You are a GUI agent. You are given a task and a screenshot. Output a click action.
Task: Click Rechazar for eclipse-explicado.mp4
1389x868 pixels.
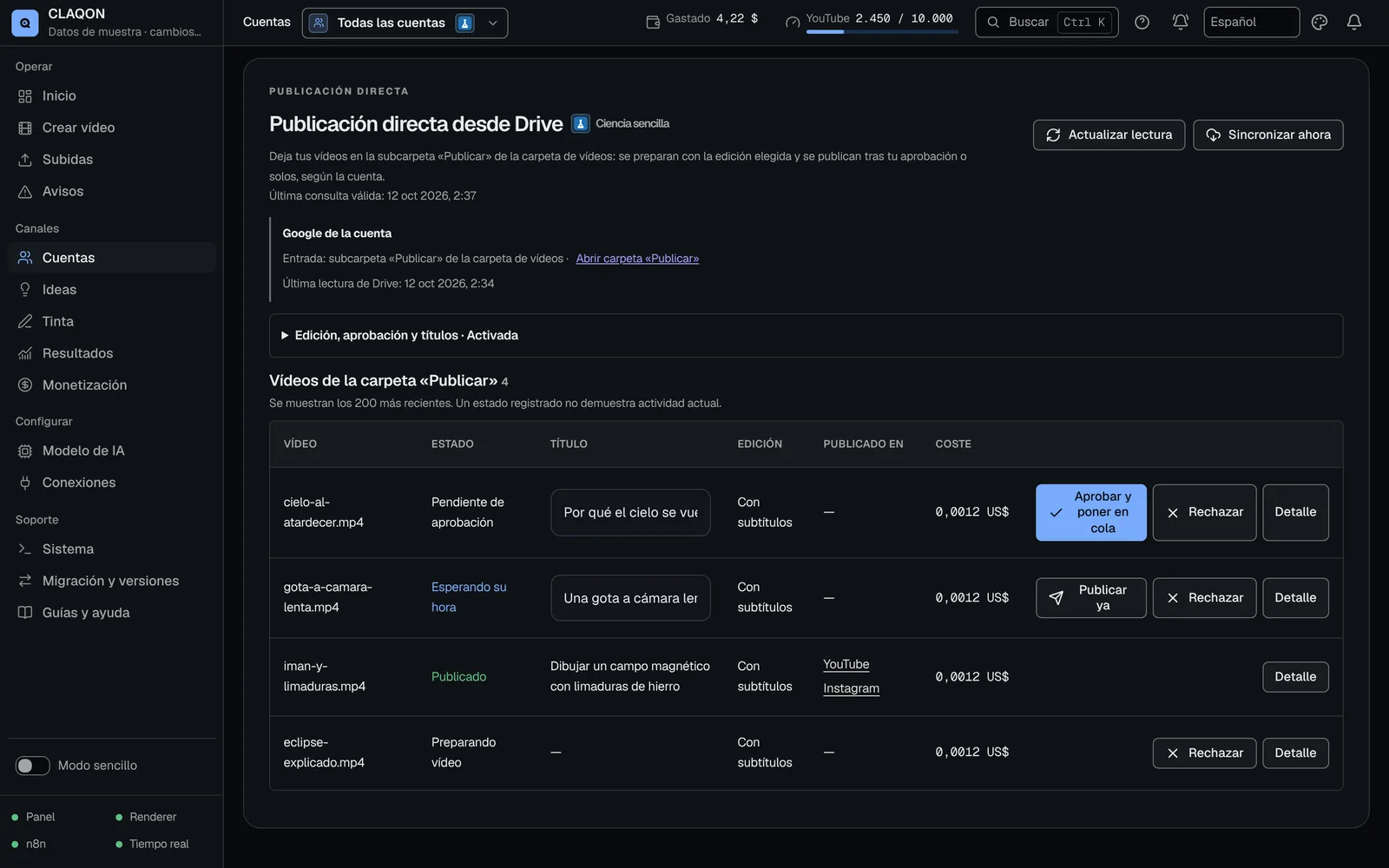coord(1204,753)
